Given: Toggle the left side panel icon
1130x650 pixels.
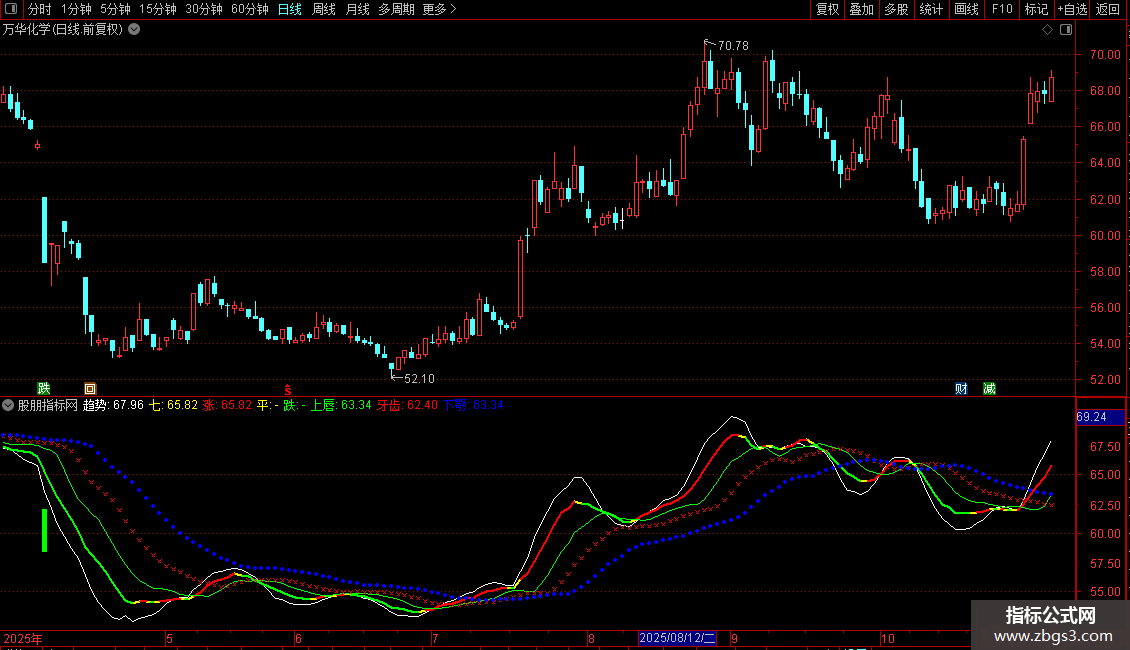Looking at the screenshot, I should 11,9.
